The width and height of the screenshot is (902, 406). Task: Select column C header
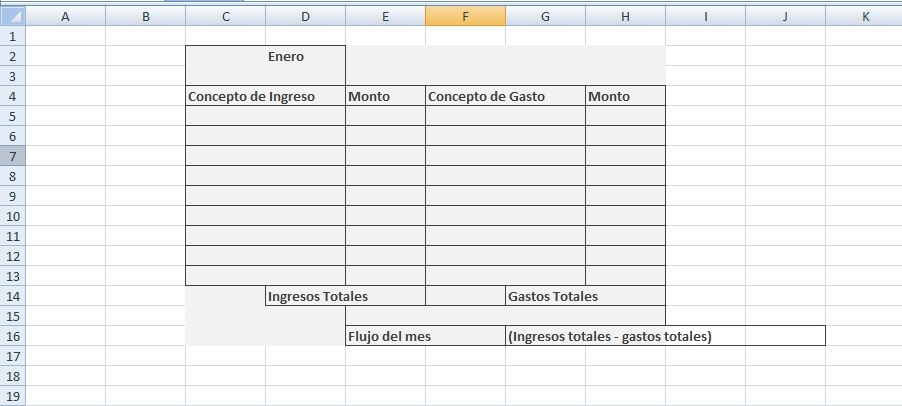click(x=225, y=17)
